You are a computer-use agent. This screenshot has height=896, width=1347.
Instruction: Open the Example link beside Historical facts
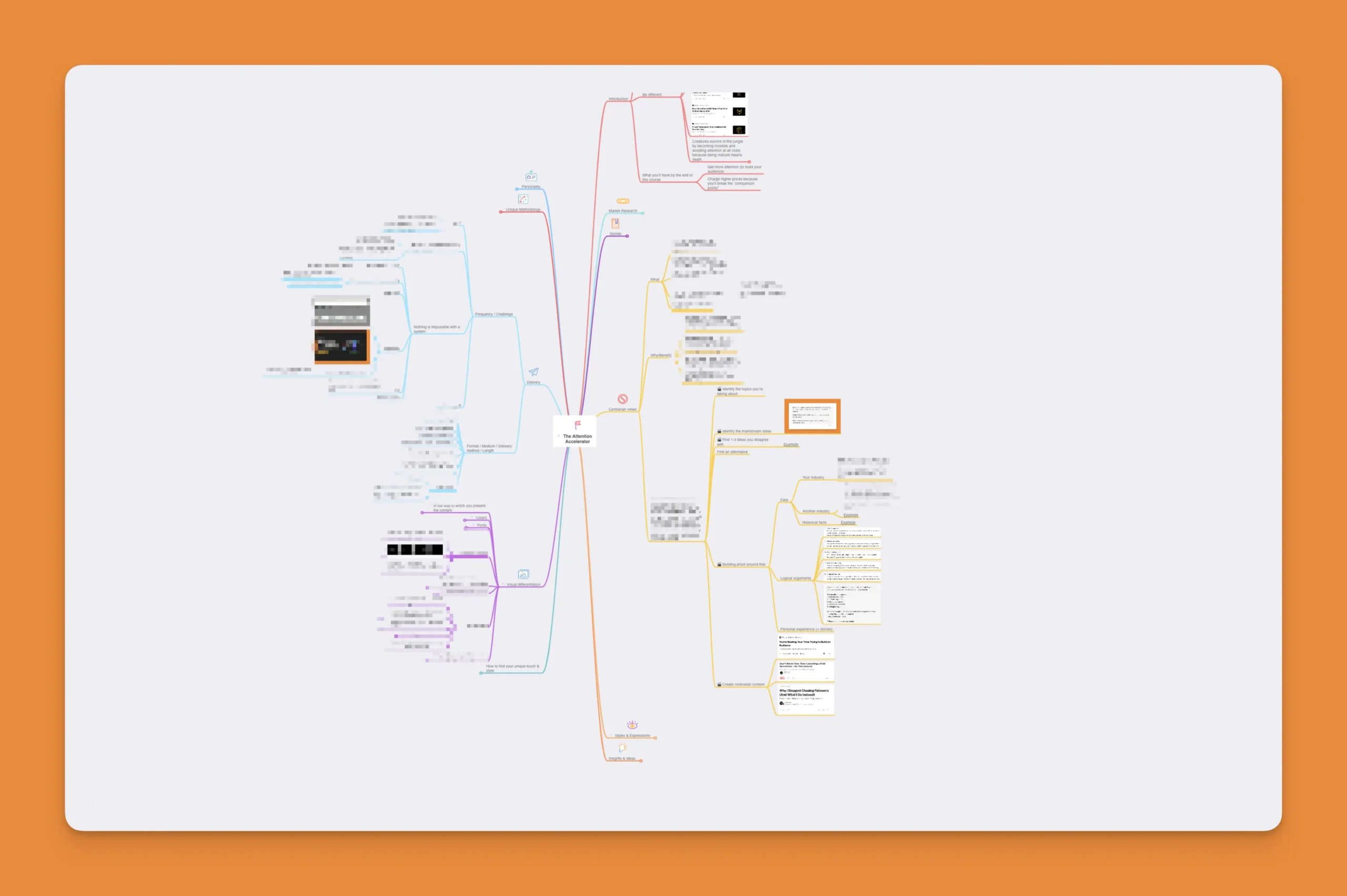(x=848, y=522)
